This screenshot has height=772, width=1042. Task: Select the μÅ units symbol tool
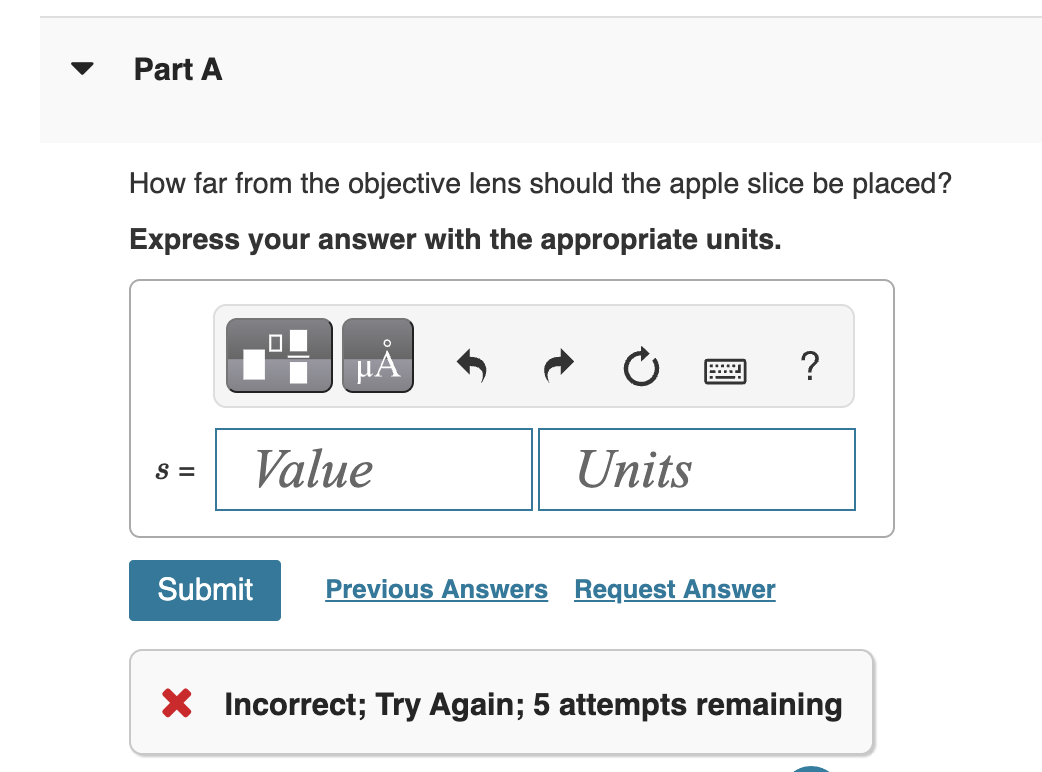(x=377, y=354)
